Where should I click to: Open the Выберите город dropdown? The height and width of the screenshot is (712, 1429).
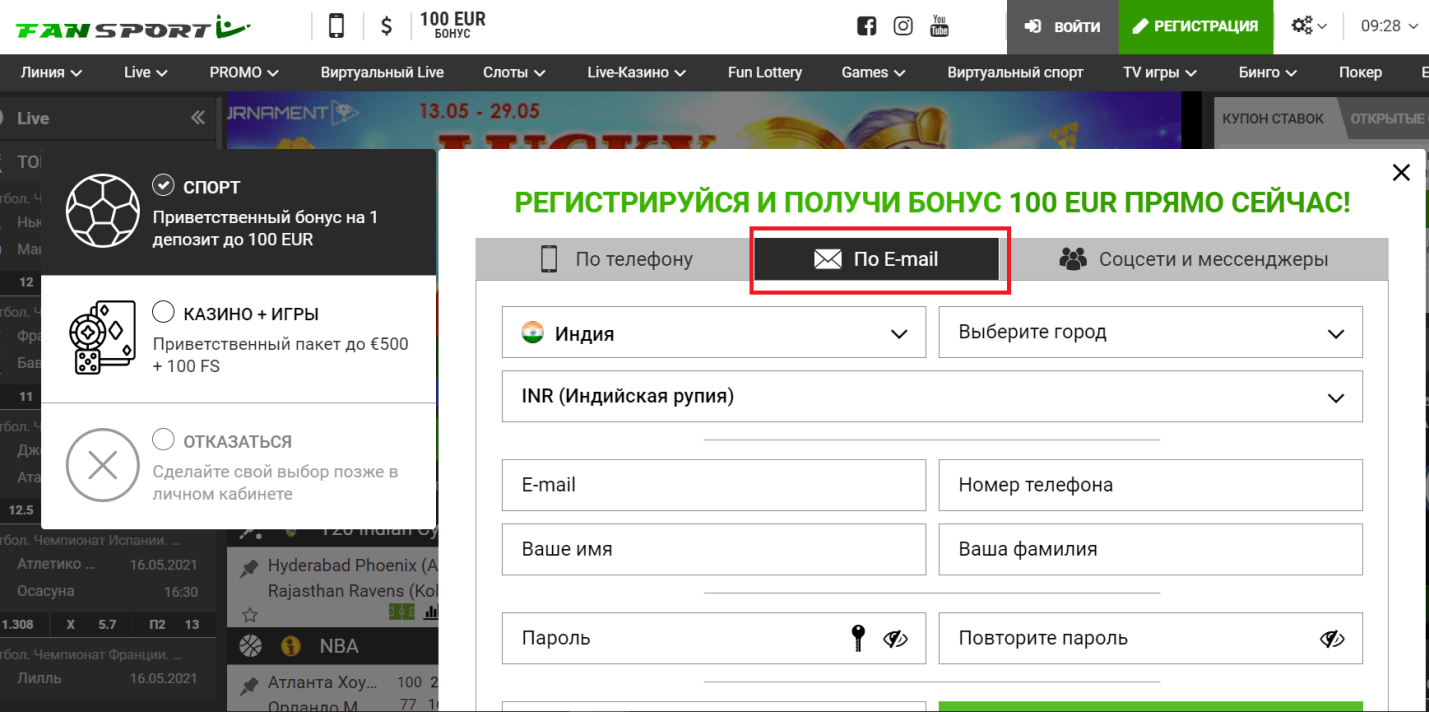click(x=1150, y=333)
